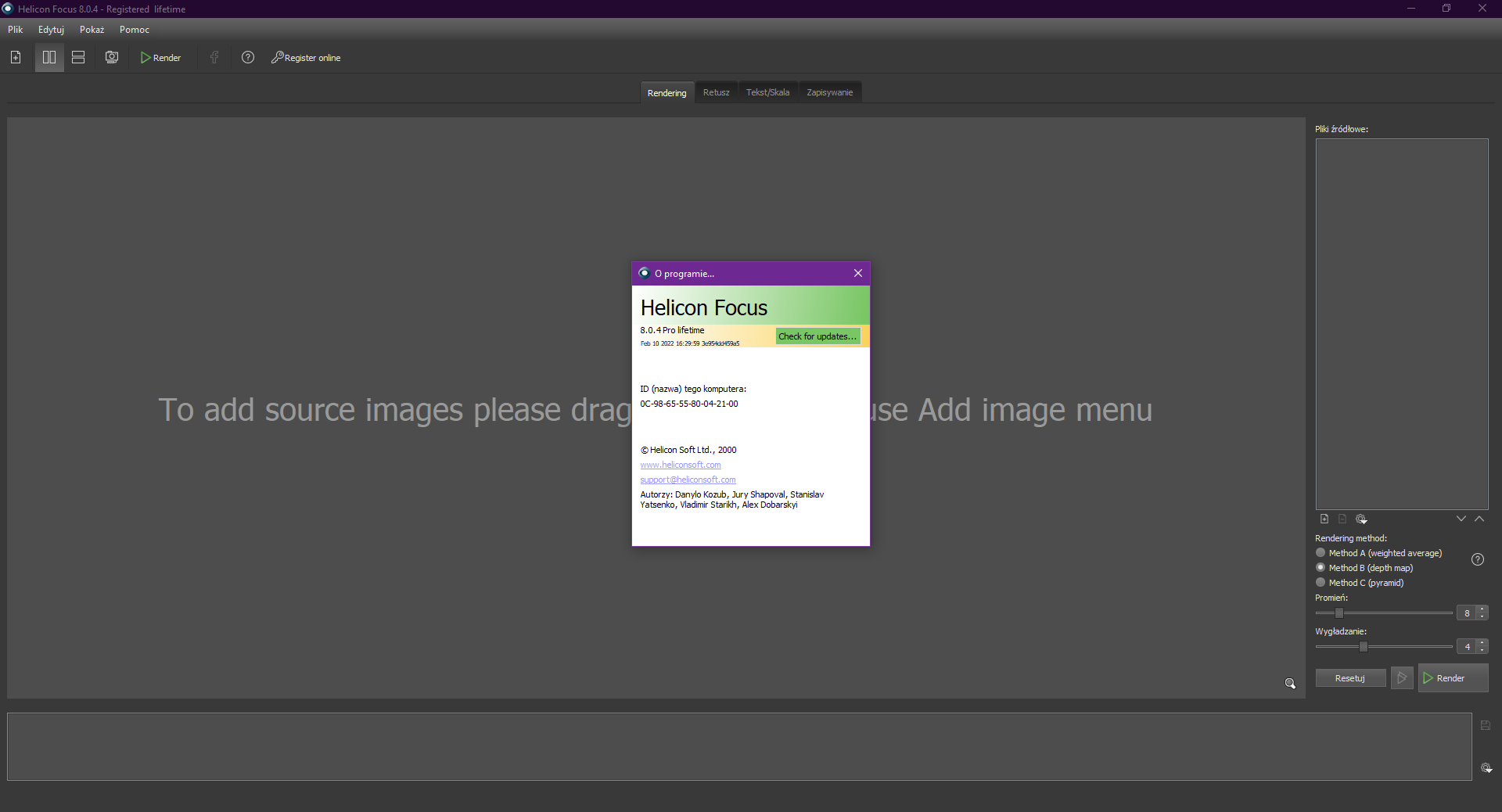The image size is (1502, 812).
Task: Click the Wygładzanie slider track
Action: 1384,647
